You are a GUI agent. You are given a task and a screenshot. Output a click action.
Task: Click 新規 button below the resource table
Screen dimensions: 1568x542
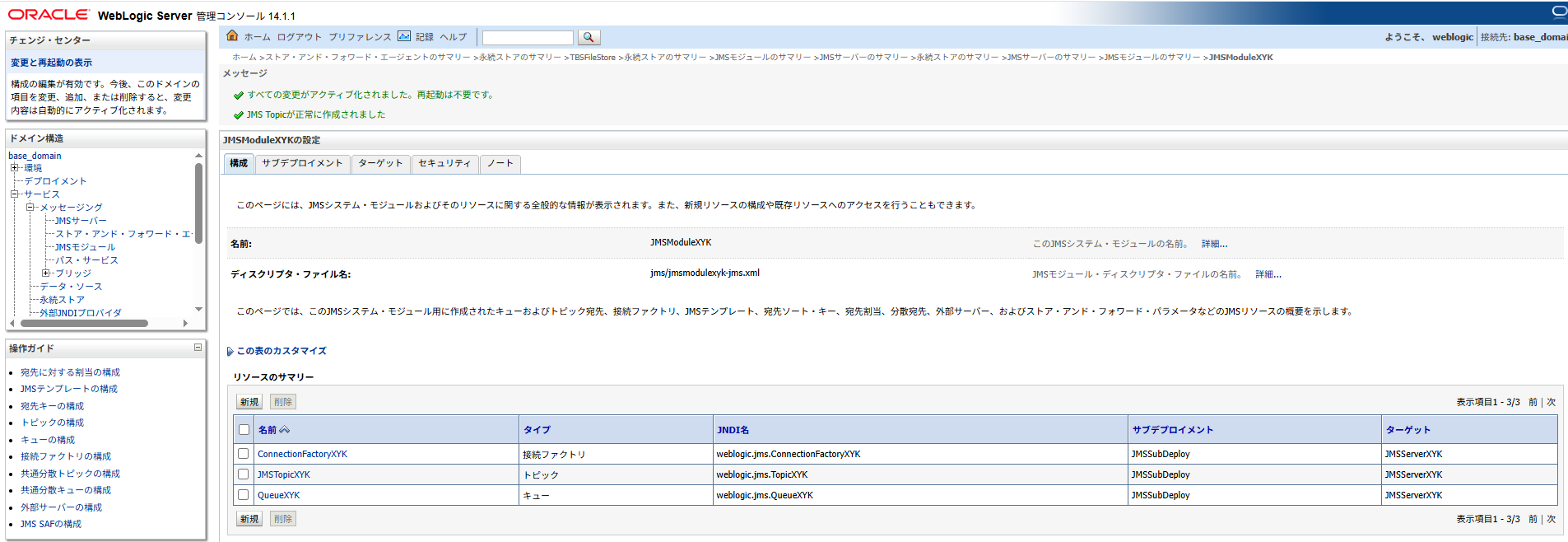coord(249,519)
